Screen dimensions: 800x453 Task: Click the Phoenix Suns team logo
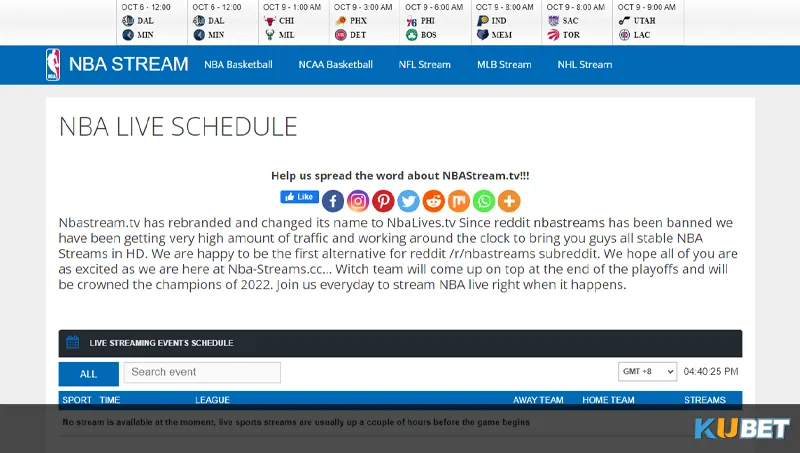pos(341,21)
